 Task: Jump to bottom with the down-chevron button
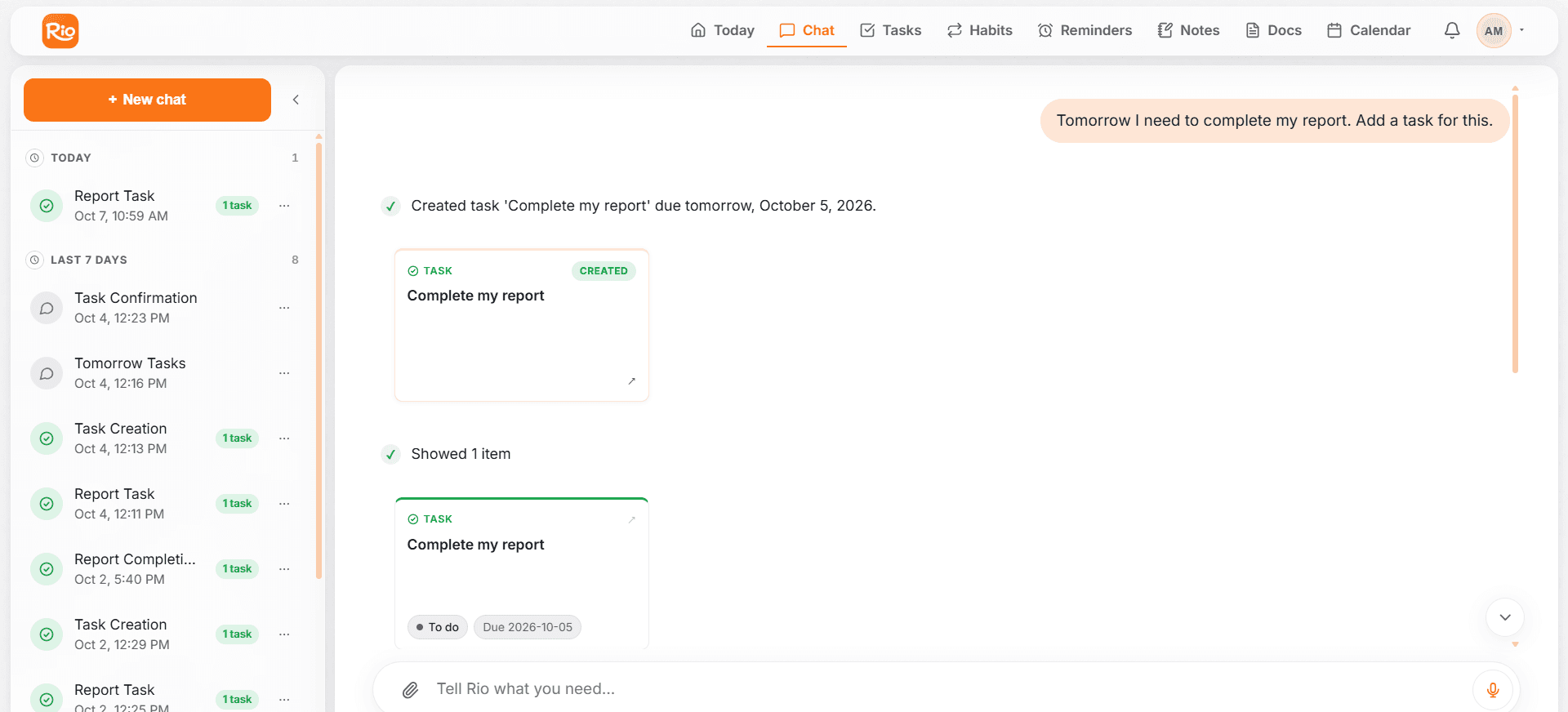pos(1505,617)
